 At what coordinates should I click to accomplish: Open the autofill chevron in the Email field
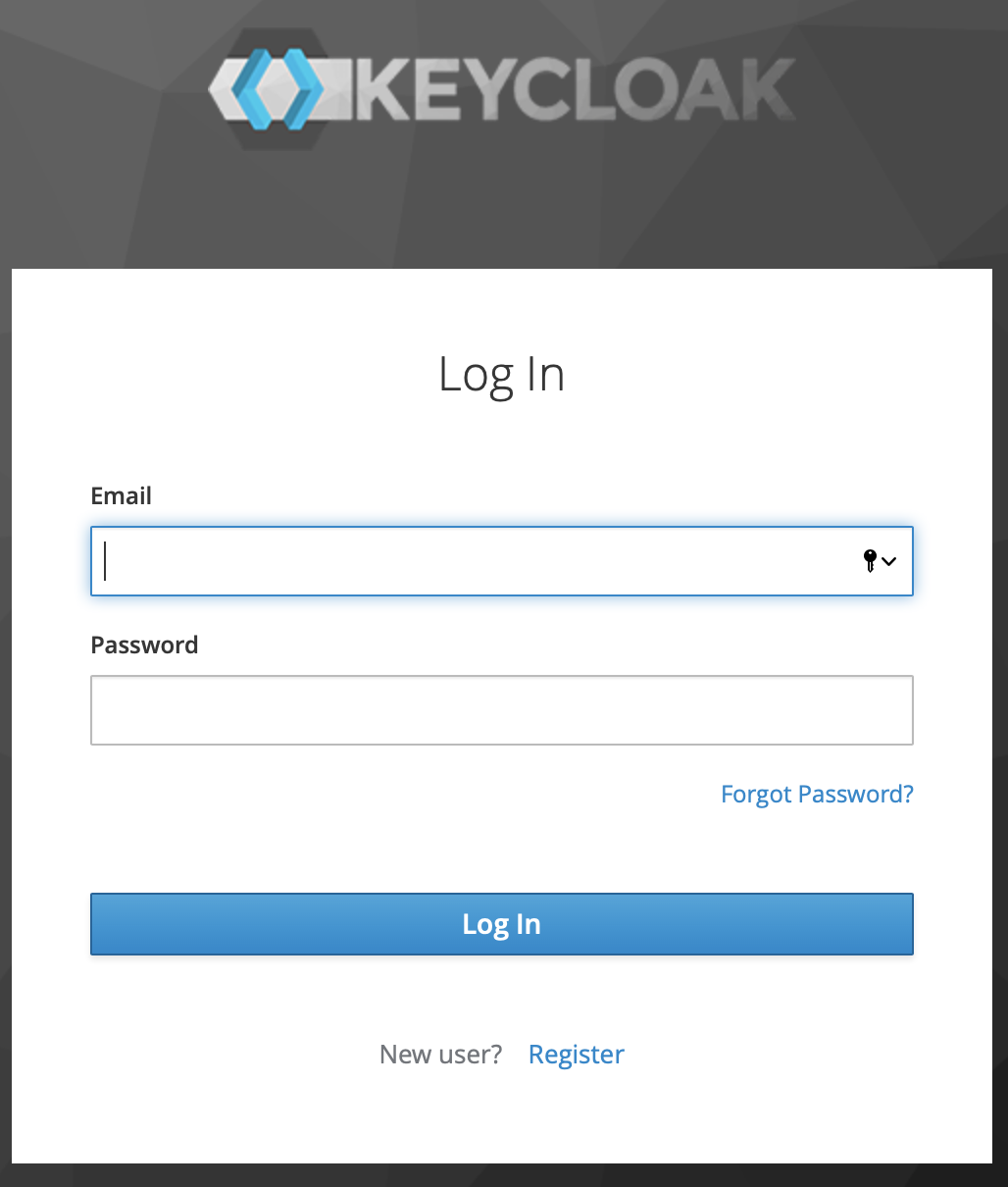point(889,562)
